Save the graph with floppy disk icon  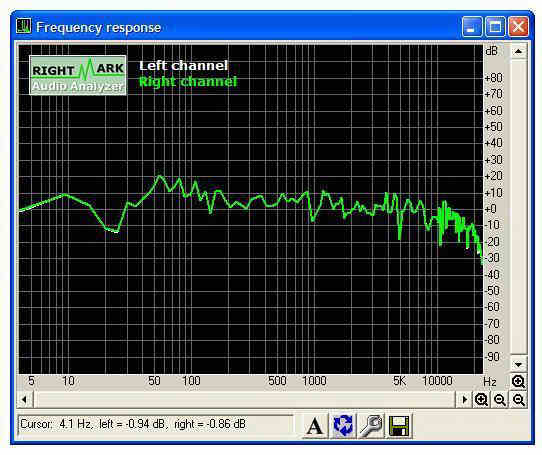[399, 426]
